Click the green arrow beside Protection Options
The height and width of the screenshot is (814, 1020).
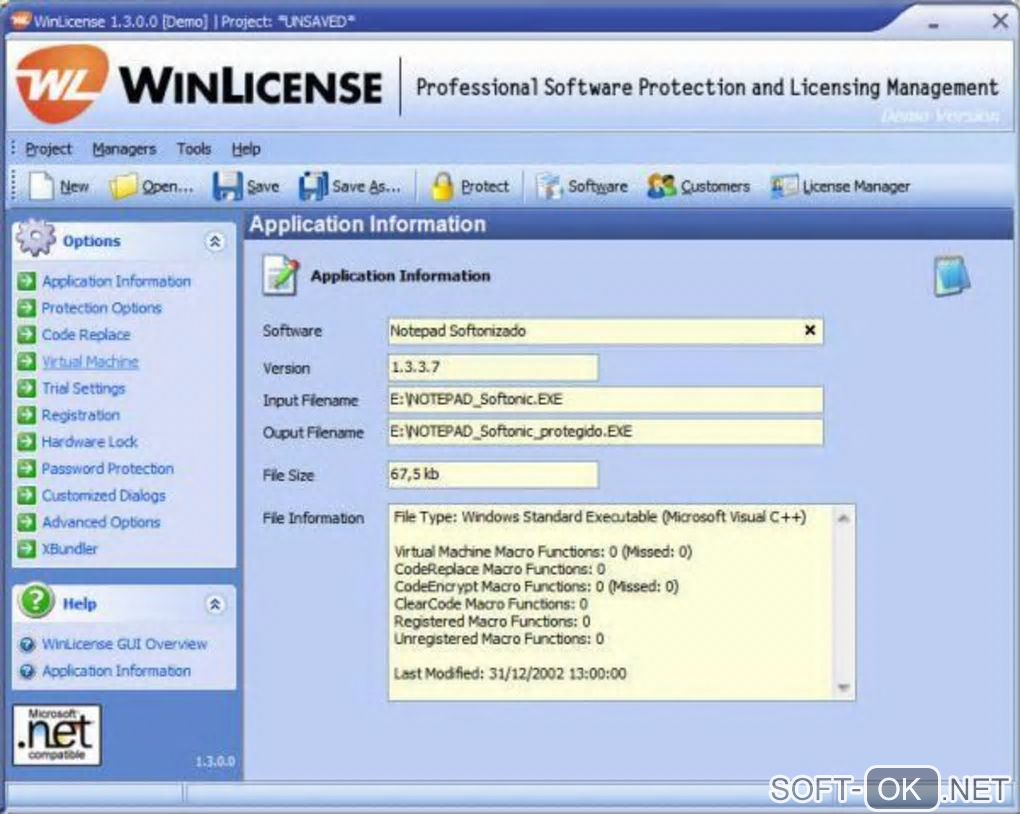[27, 308]
